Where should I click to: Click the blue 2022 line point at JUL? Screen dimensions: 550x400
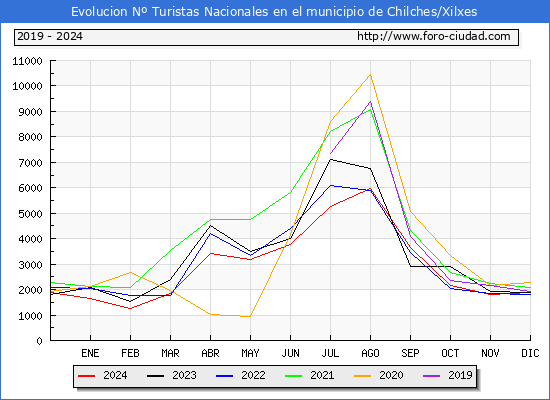[x=330, y=186]
